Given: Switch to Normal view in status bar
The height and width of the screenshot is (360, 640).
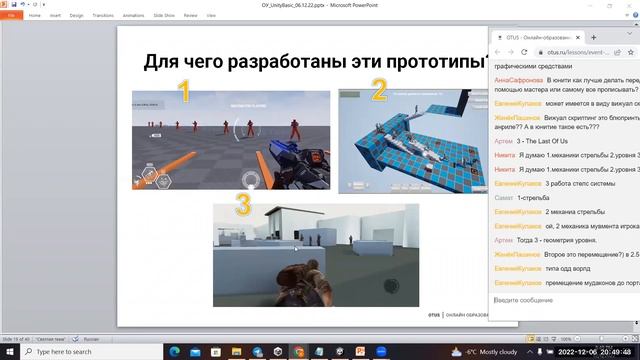Looking at the screenshot, I should tap(531, 339).
